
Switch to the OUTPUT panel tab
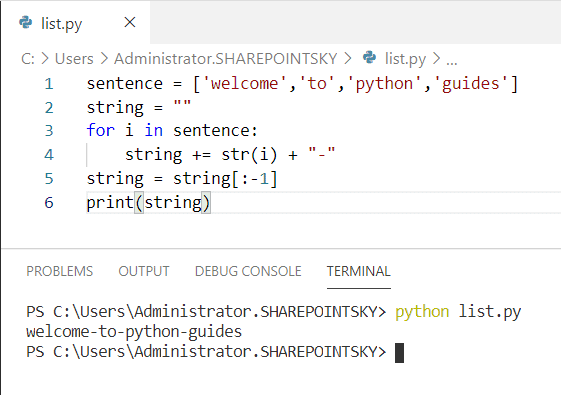tap(144, 271)
